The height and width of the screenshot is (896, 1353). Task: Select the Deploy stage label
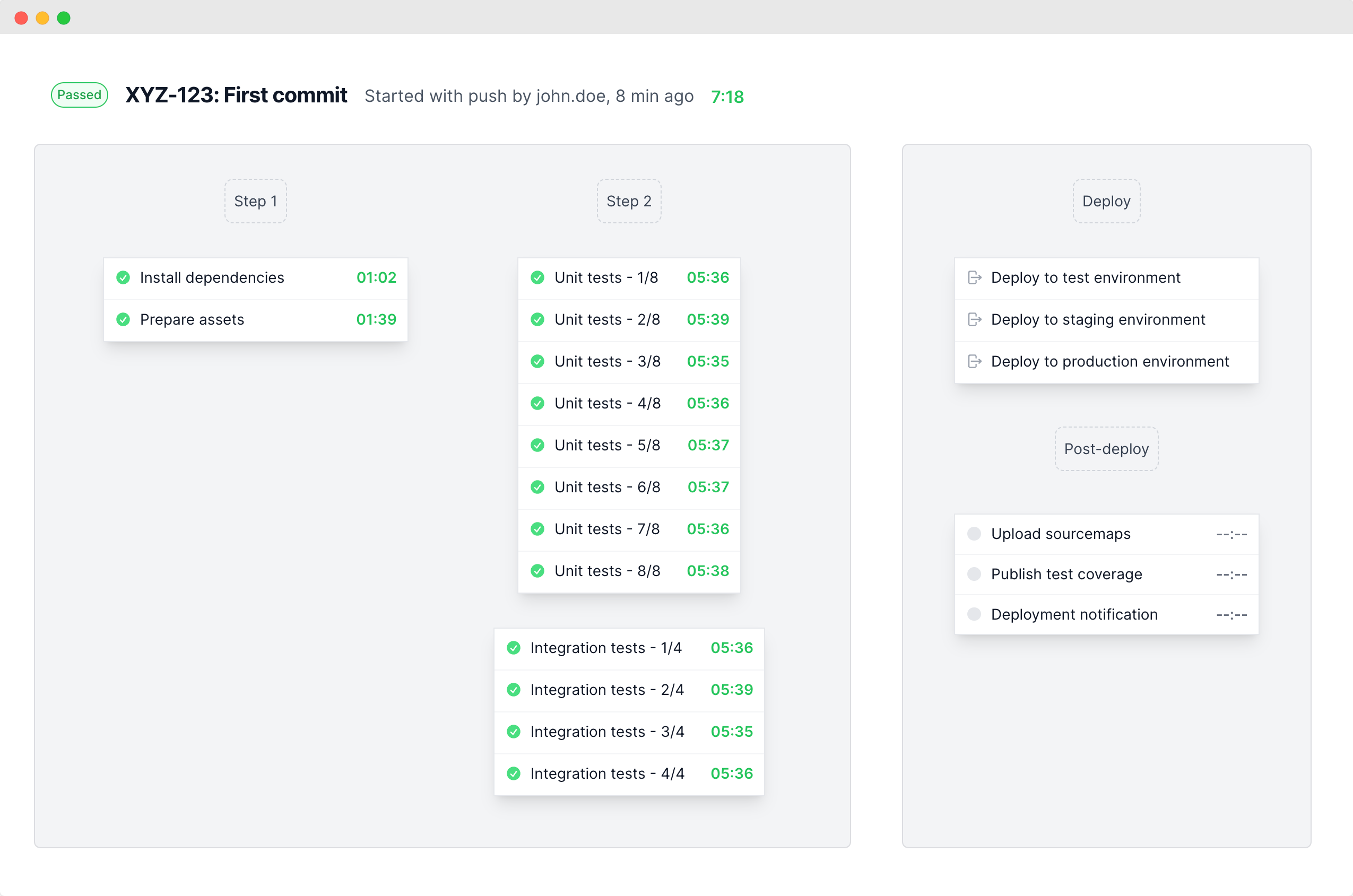click(x=1106, y=201)
